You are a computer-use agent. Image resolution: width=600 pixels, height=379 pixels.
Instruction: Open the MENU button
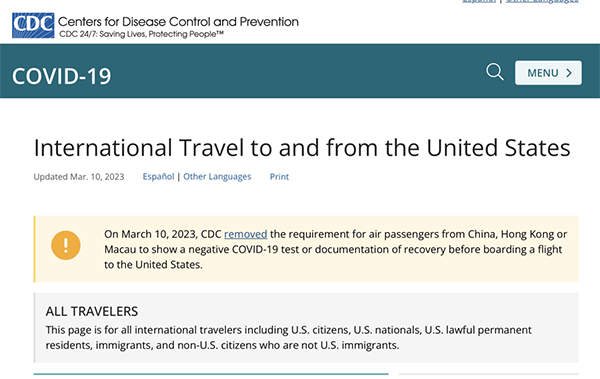pos(548,73)
